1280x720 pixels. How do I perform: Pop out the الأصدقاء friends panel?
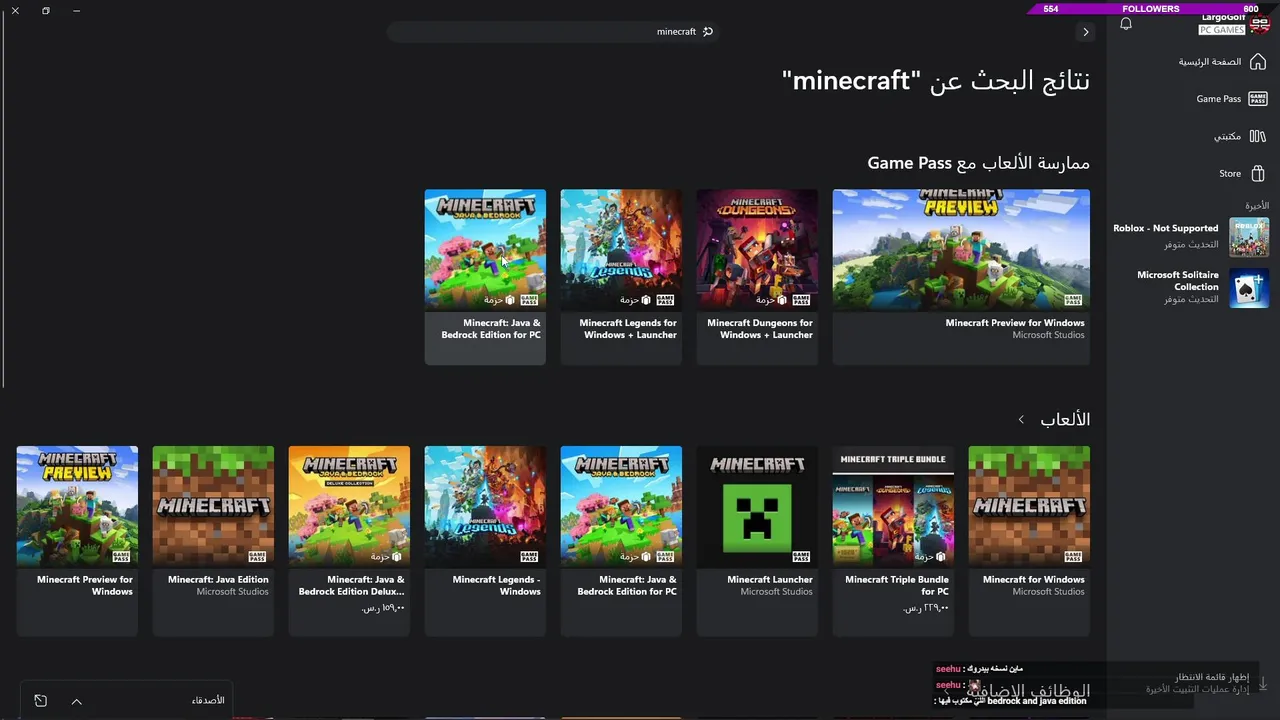[x=40, y=701]
